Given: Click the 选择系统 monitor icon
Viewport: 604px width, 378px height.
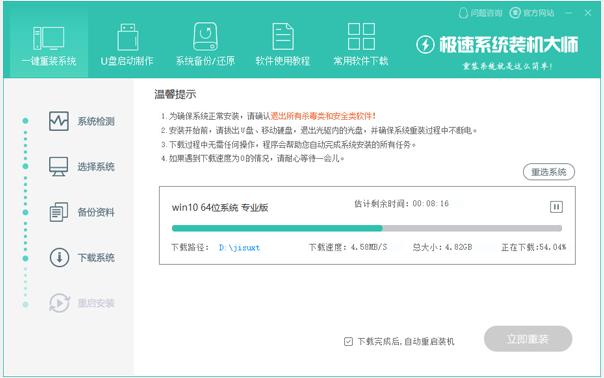Looking at the screenshot, I should coord(59,166).
